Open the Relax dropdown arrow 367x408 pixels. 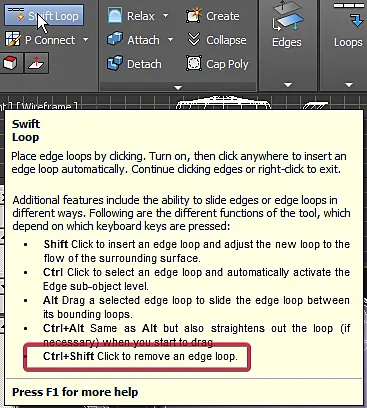coord(165,16)
